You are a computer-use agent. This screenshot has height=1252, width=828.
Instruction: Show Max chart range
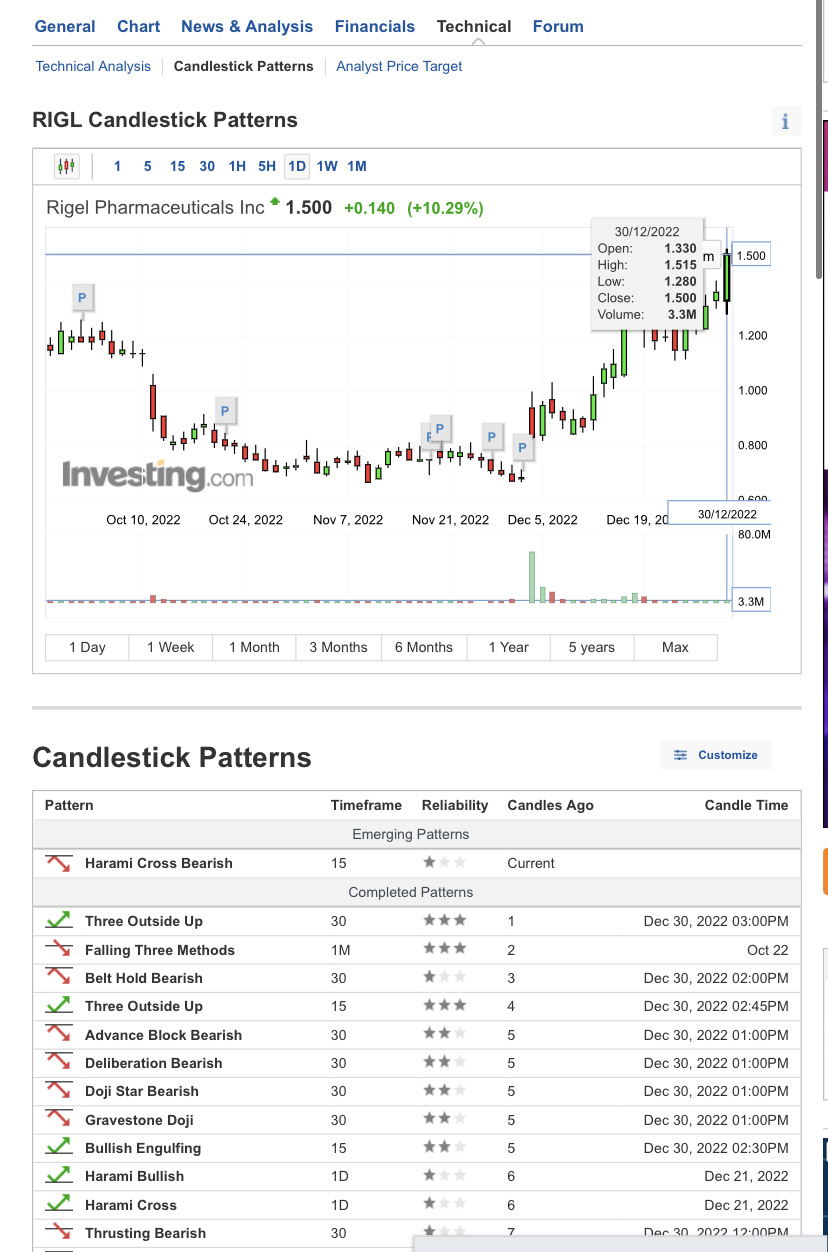675,647
